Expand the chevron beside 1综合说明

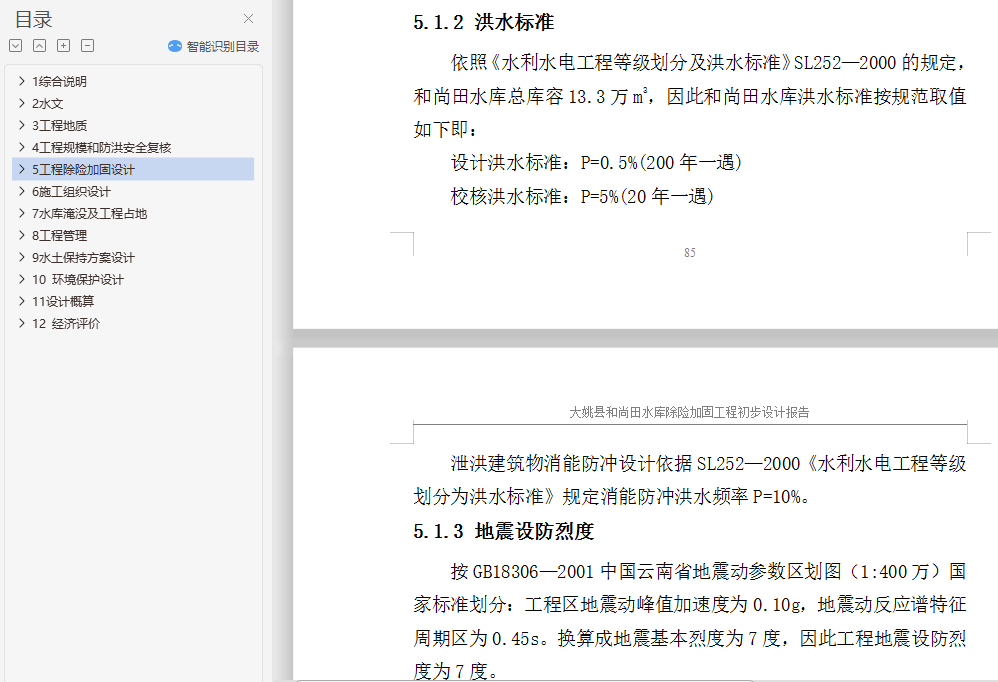coord(22,81)
